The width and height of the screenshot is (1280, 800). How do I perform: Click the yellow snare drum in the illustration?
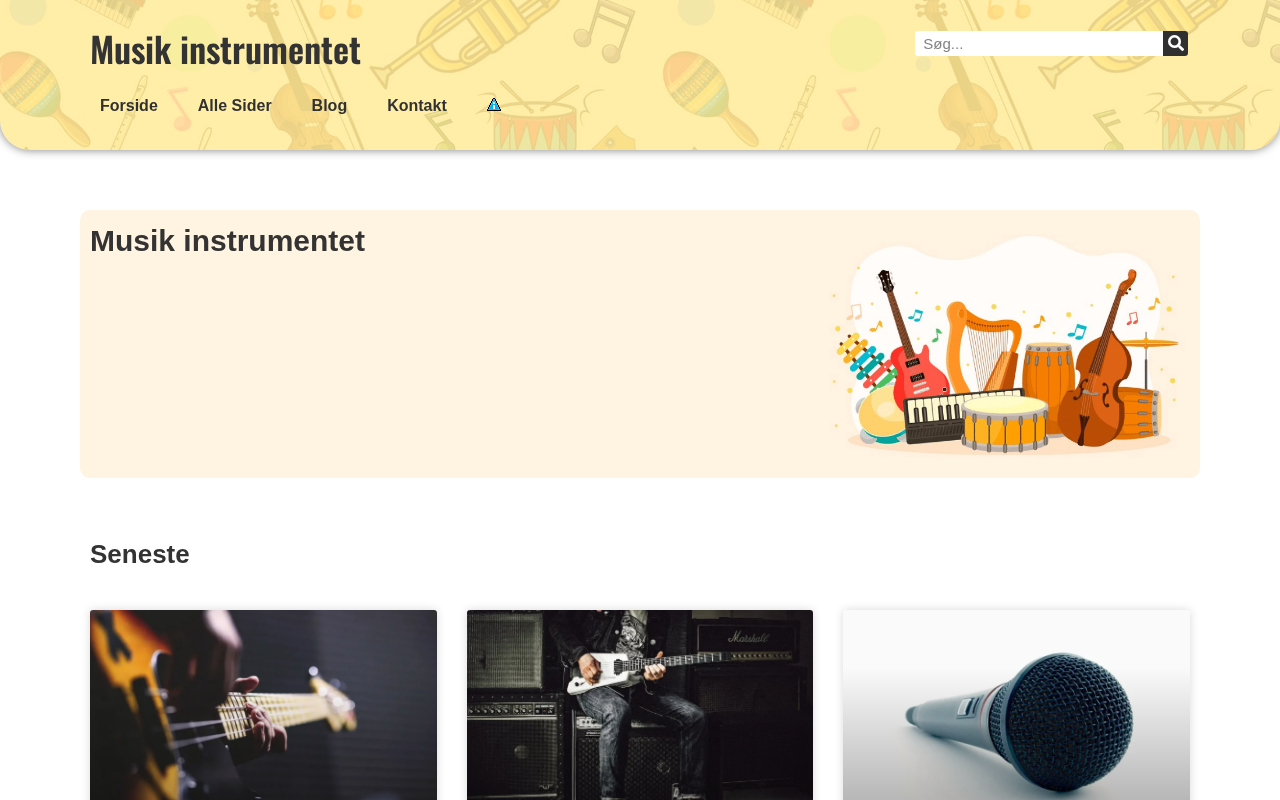pos(1005,423)
